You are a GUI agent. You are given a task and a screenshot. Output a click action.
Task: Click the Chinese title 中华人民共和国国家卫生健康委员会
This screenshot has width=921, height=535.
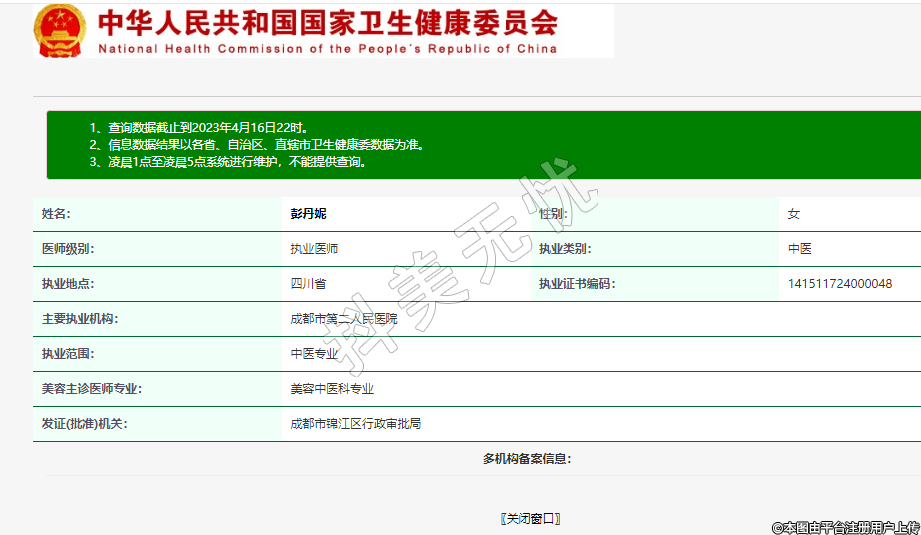pyautogui.click(x=327, y=22)
